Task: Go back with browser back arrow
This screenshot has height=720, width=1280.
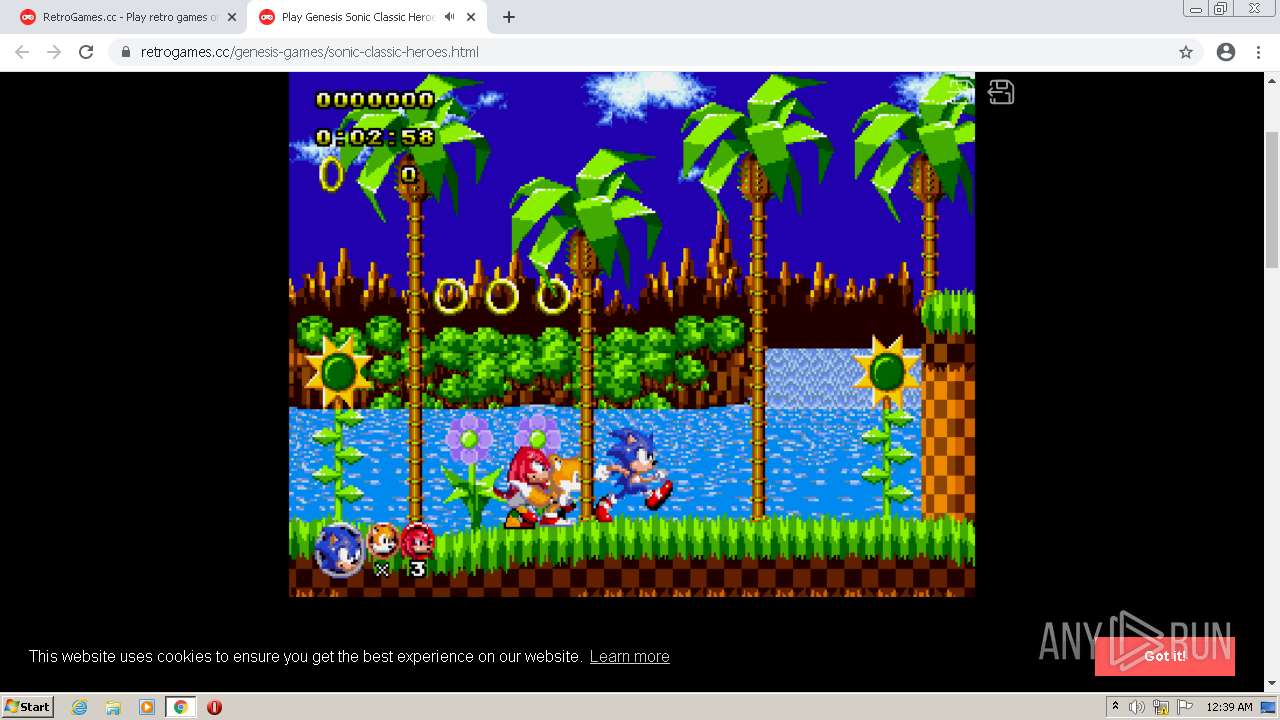Action: click(x=22, y=52)
